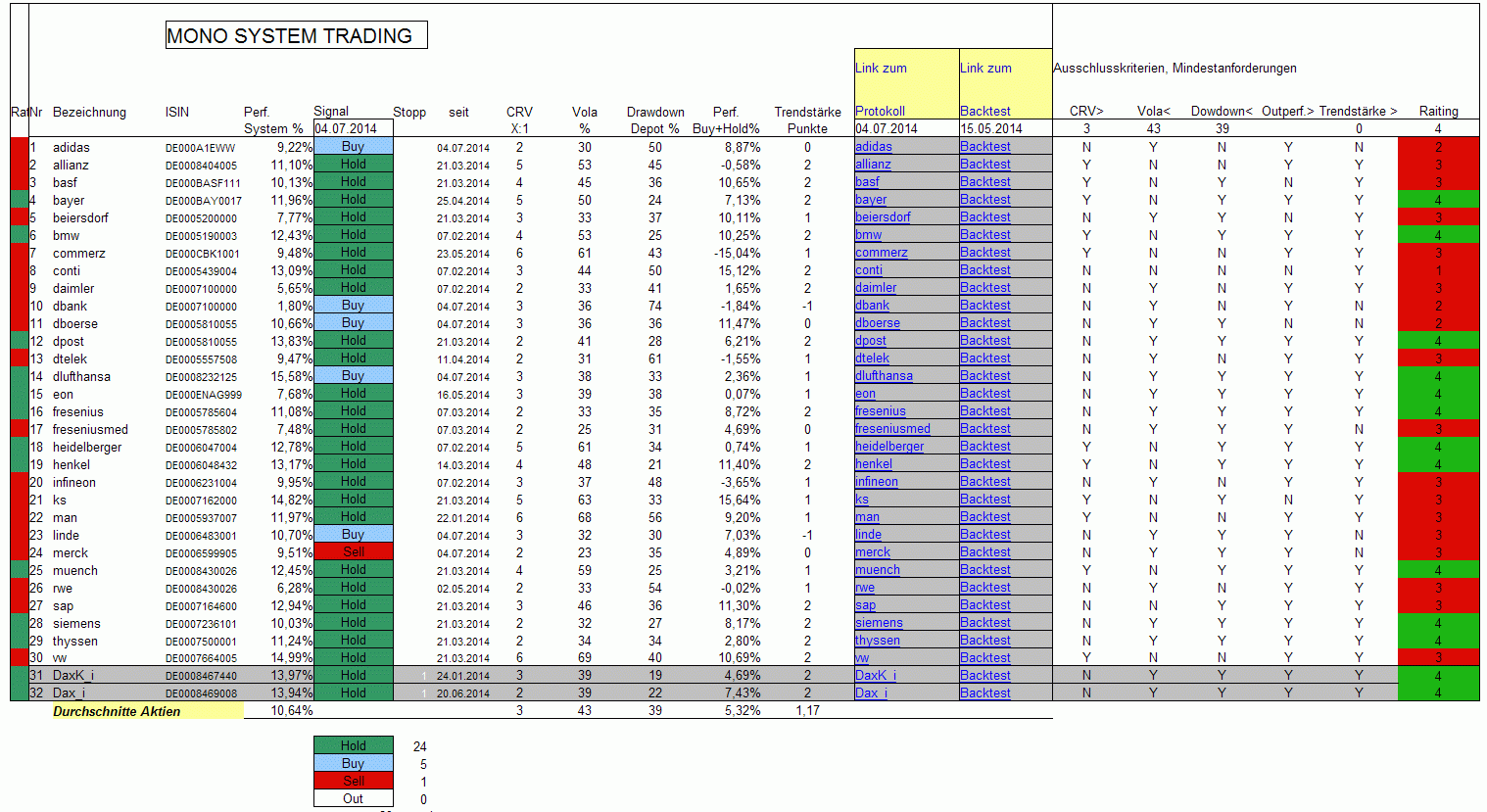Click the Backtest link for sap

coord(984,605)
